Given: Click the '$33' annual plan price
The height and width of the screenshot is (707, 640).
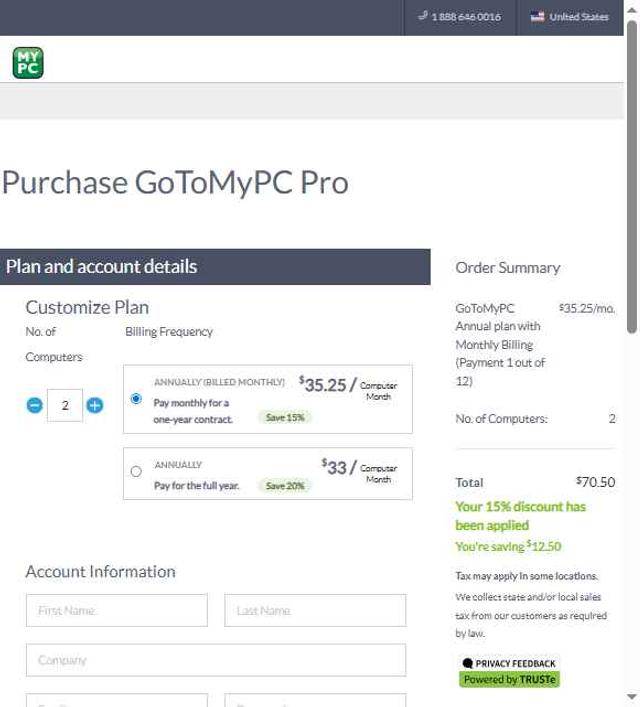Looking at the screenshot, I should pos(334,467).
